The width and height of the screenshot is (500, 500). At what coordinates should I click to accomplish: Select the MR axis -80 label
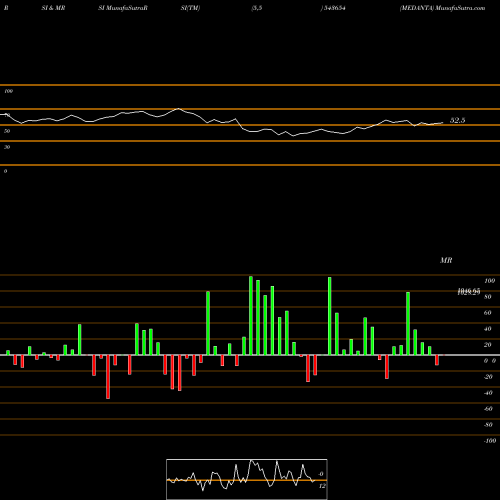[x=488, y=425]
